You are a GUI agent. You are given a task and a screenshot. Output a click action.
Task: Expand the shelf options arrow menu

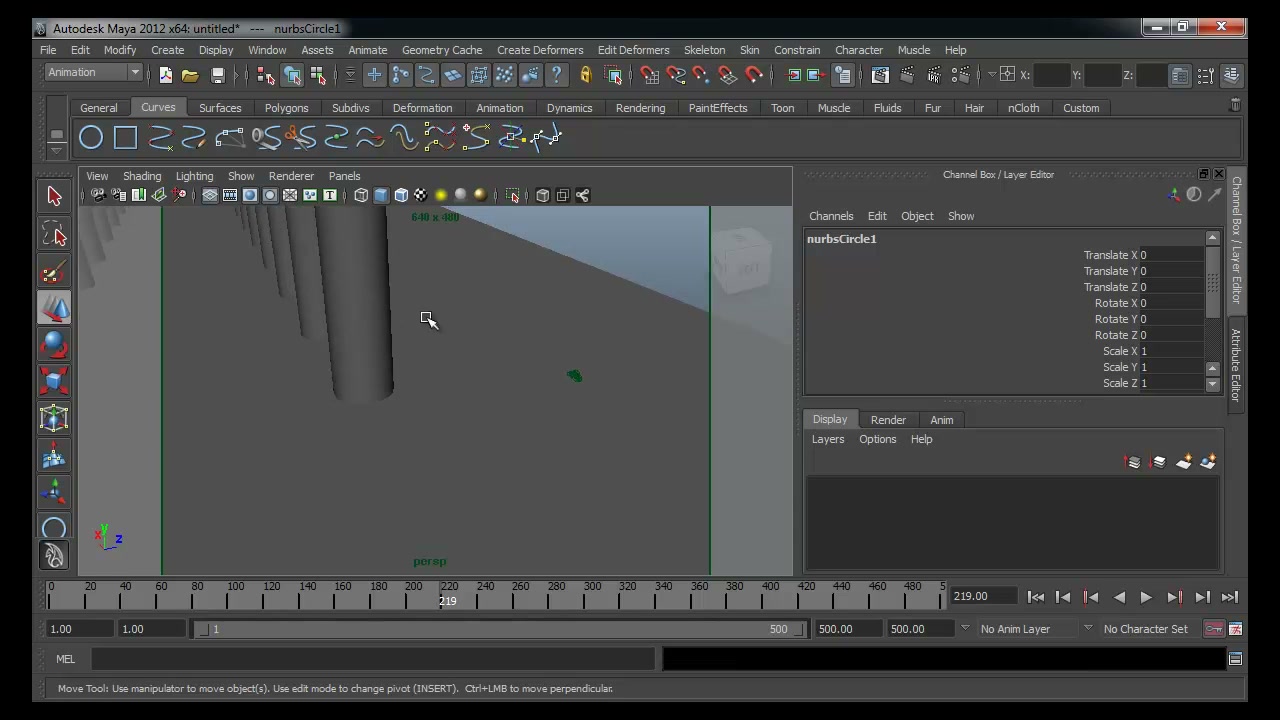click(x=56, y=151)
